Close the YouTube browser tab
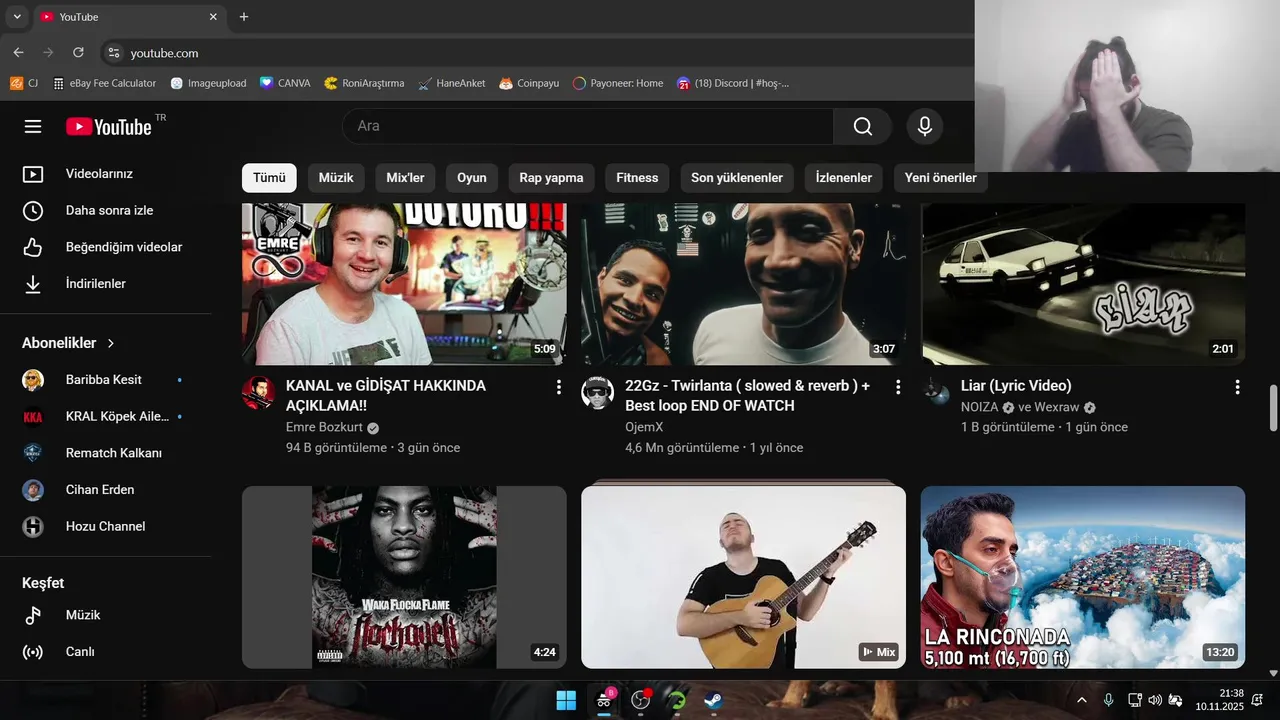This screenshot has width=1280, height=720. [x=213, y=17]
